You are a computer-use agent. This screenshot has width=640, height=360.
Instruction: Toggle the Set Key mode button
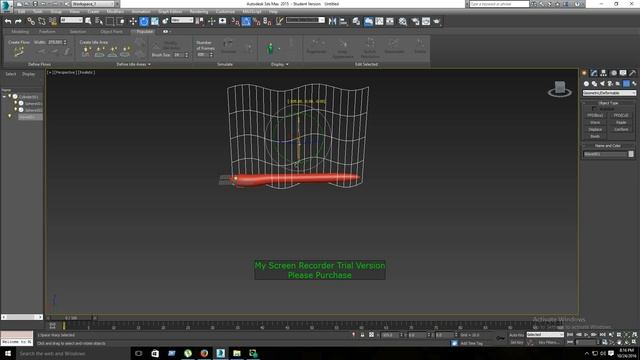(516, 342)
